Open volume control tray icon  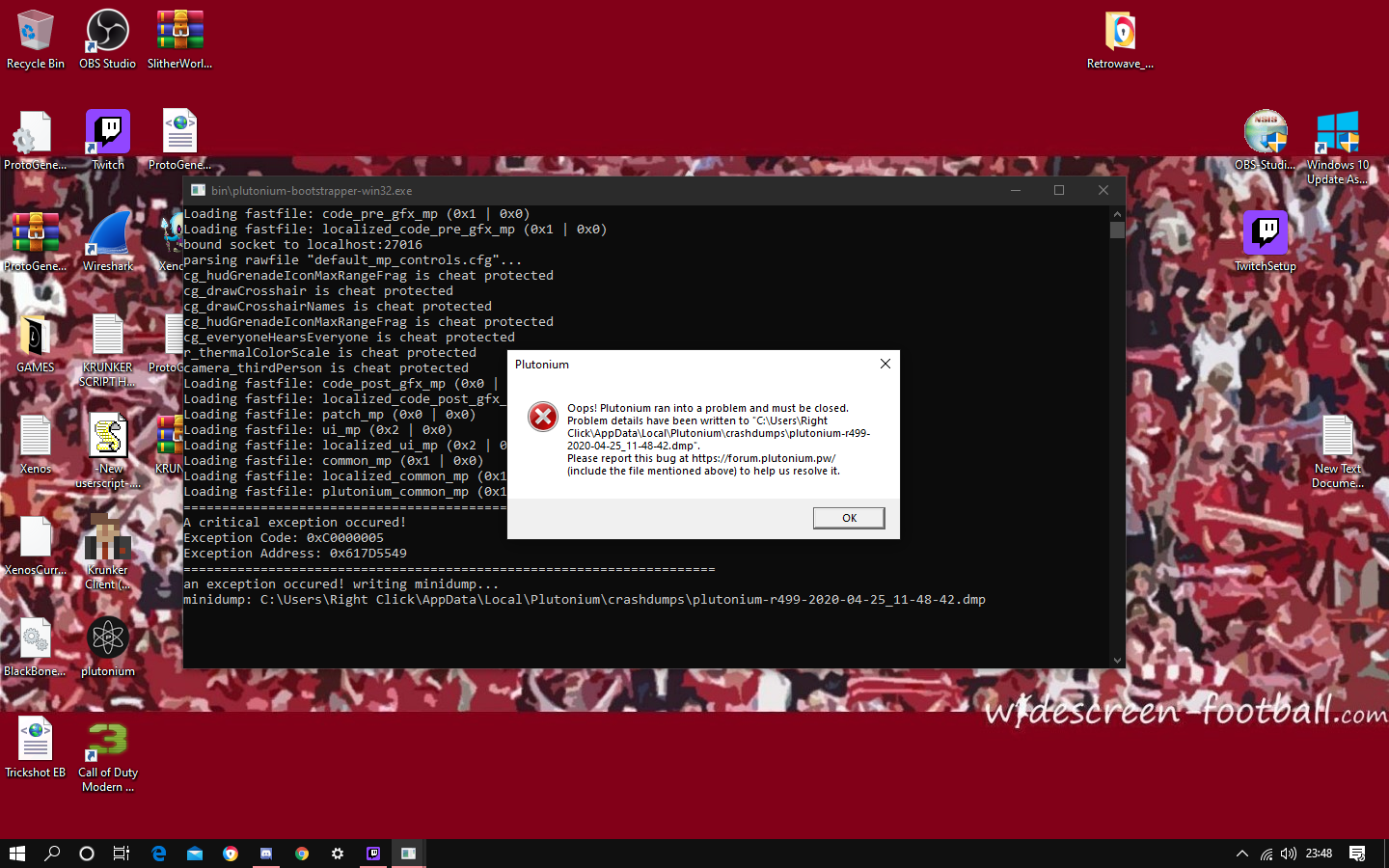[1290, 854]
